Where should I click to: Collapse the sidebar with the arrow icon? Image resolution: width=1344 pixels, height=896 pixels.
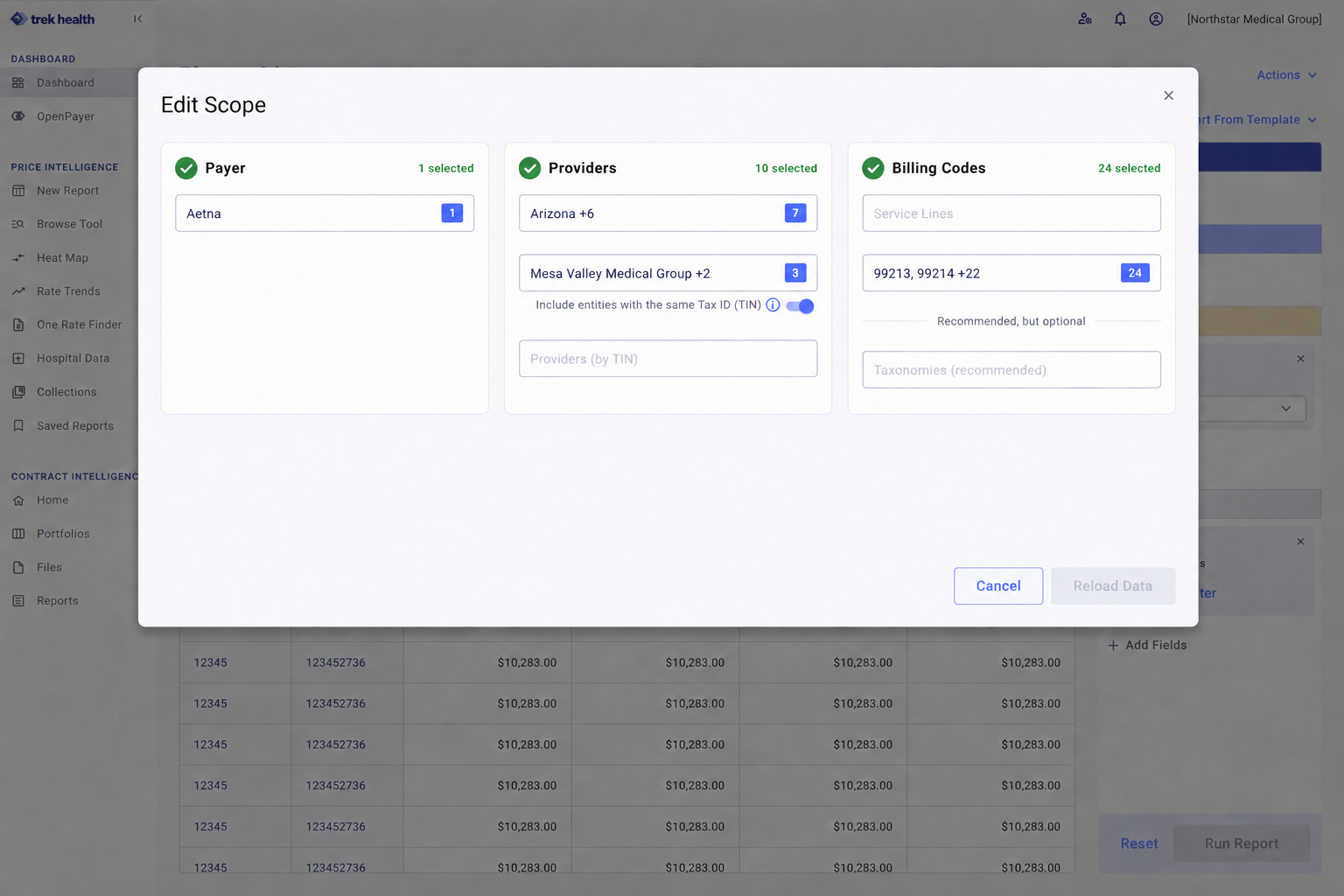[x=137, y=18]
